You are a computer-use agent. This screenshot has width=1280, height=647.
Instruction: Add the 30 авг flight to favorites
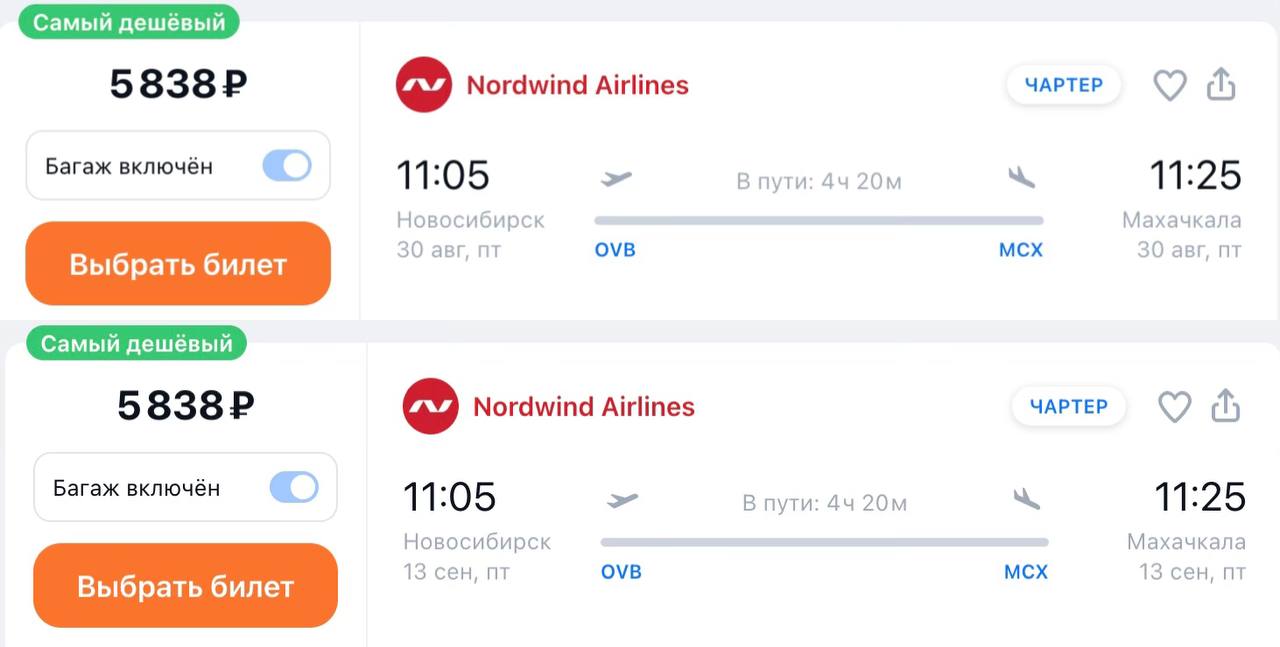click(x=1169, y=85)
